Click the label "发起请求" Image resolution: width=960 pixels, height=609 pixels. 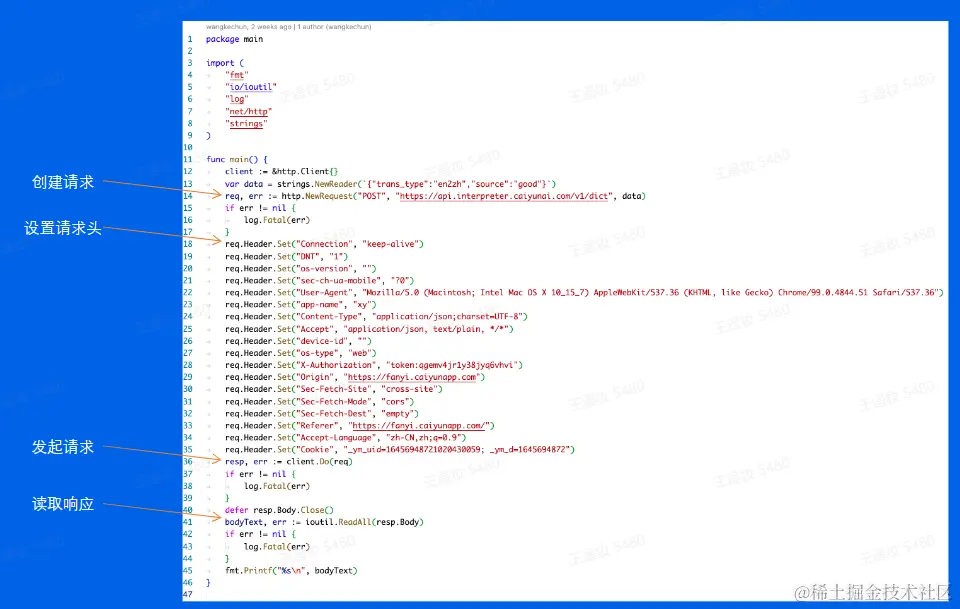click(63, 447)
